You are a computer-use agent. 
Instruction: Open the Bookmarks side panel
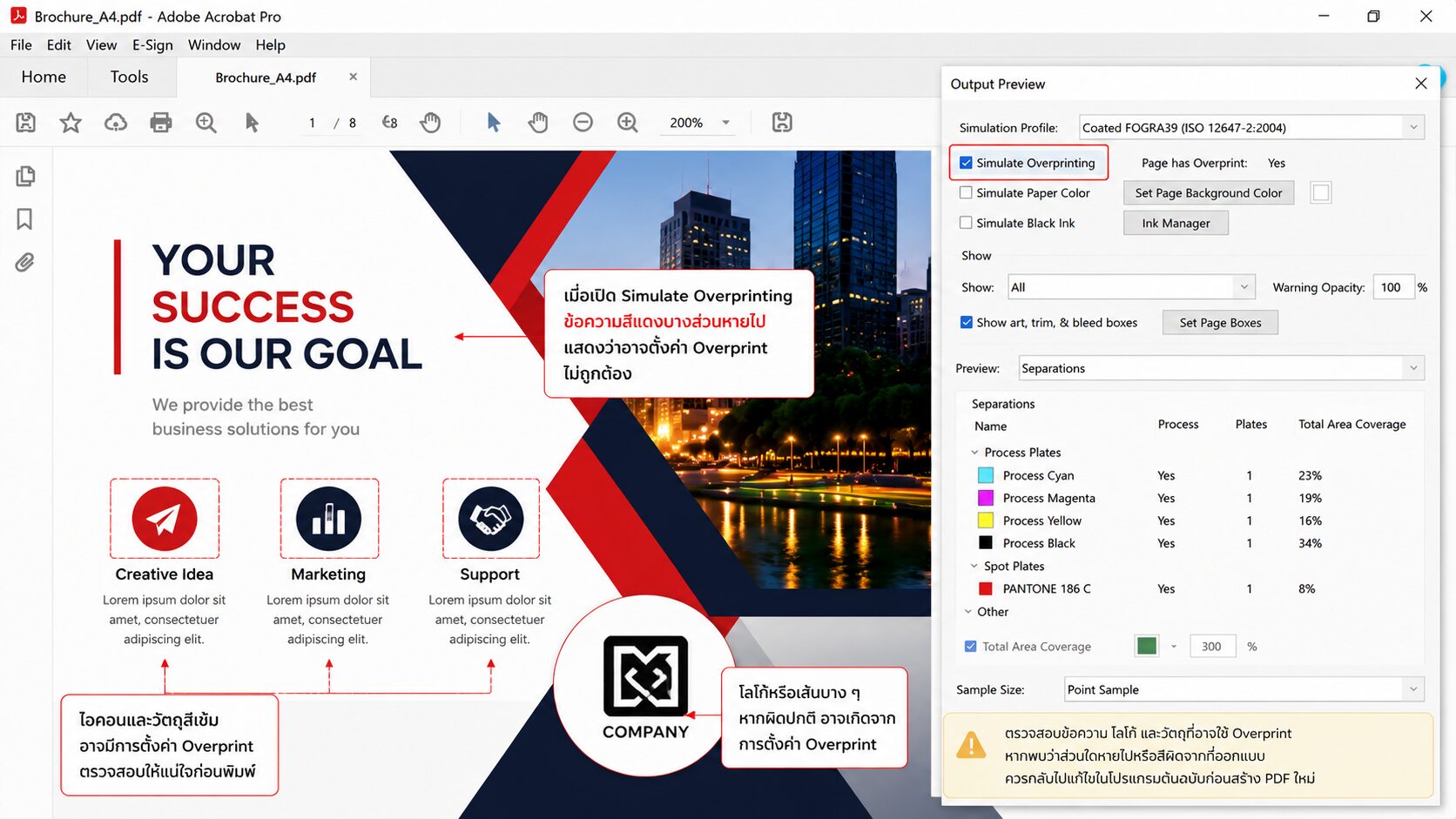[x=24, y=219]
